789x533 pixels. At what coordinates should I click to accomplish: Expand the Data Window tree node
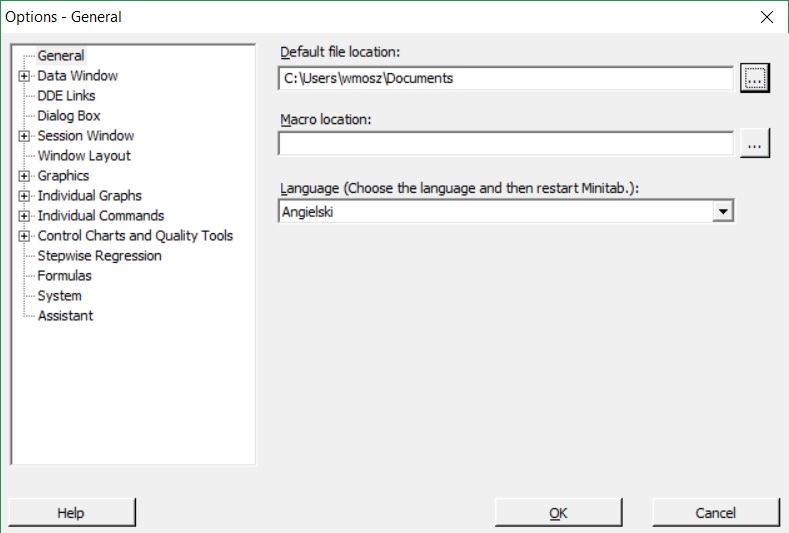point(24,76)
